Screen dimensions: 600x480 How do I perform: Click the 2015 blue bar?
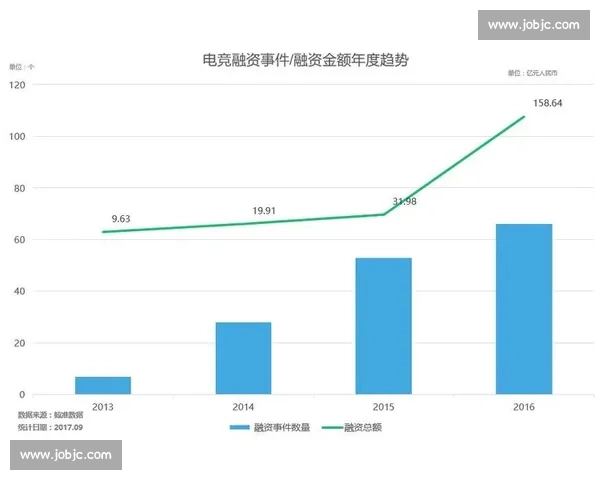383,326
